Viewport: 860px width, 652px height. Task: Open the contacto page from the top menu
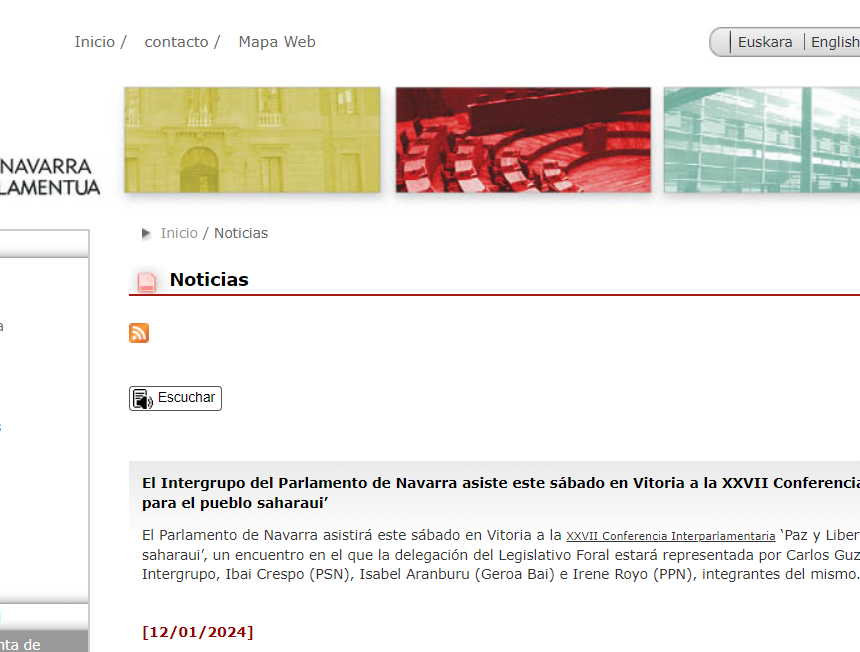[176, 42]
